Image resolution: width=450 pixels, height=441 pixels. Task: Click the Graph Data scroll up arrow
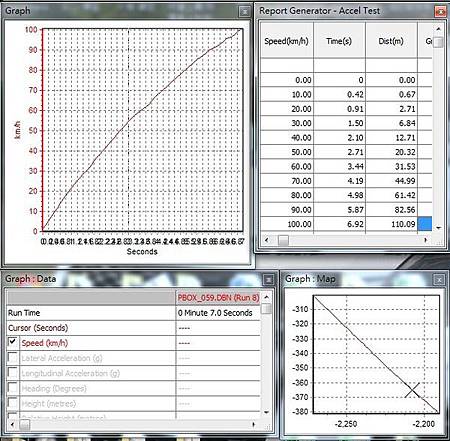(266, 296)
